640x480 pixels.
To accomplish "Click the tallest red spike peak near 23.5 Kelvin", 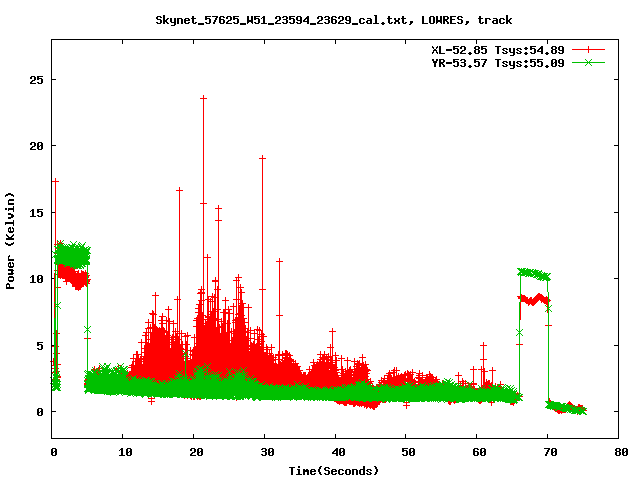I will (x=203, y=98).
